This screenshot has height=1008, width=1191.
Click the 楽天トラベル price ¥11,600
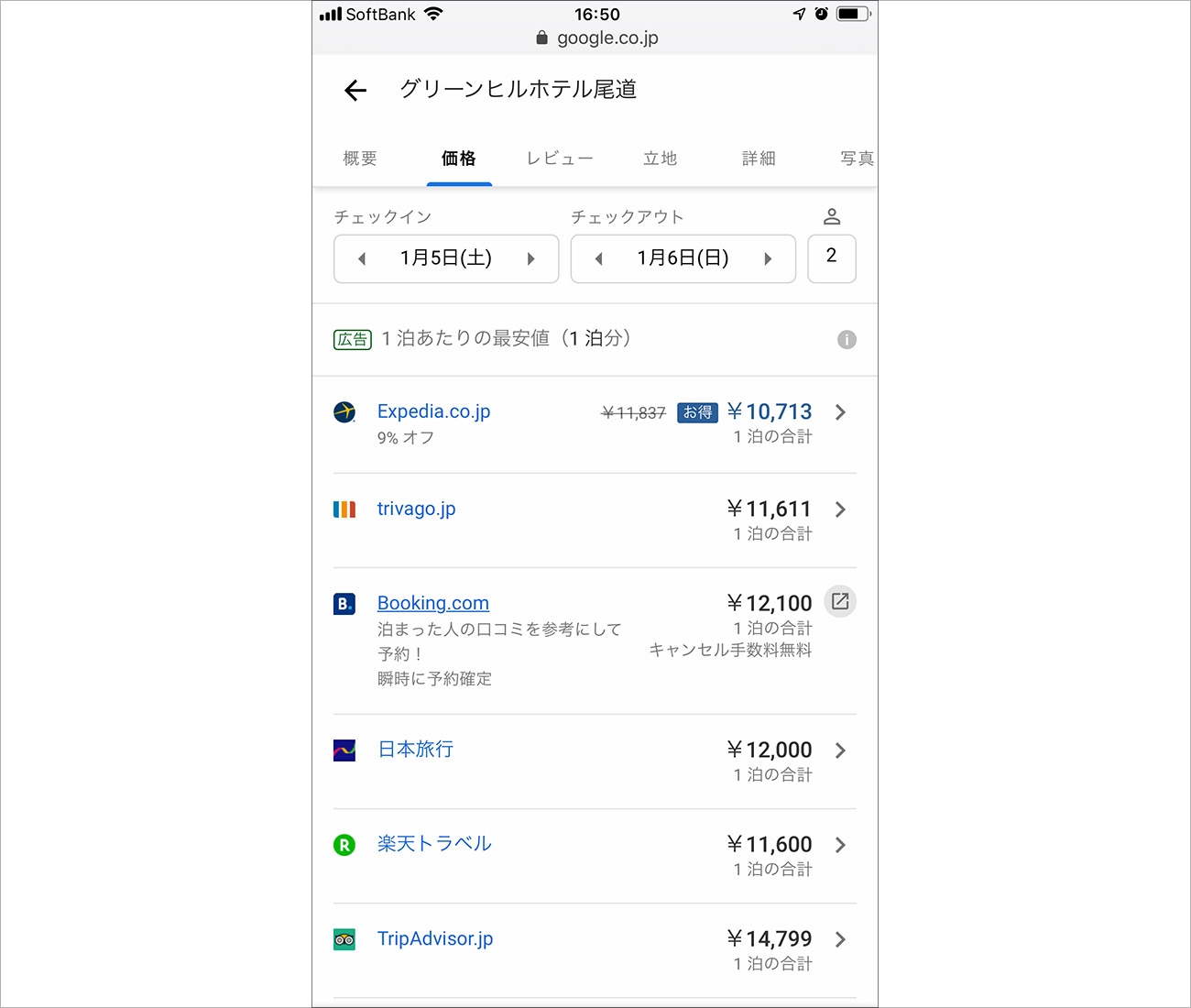coord(770,845)
